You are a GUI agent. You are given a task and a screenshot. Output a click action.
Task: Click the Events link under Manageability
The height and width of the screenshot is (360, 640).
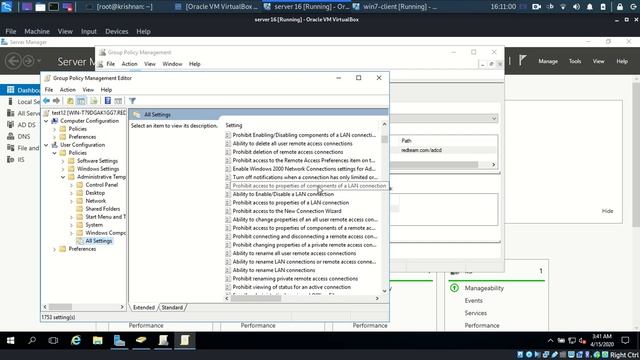pos(473,300)
